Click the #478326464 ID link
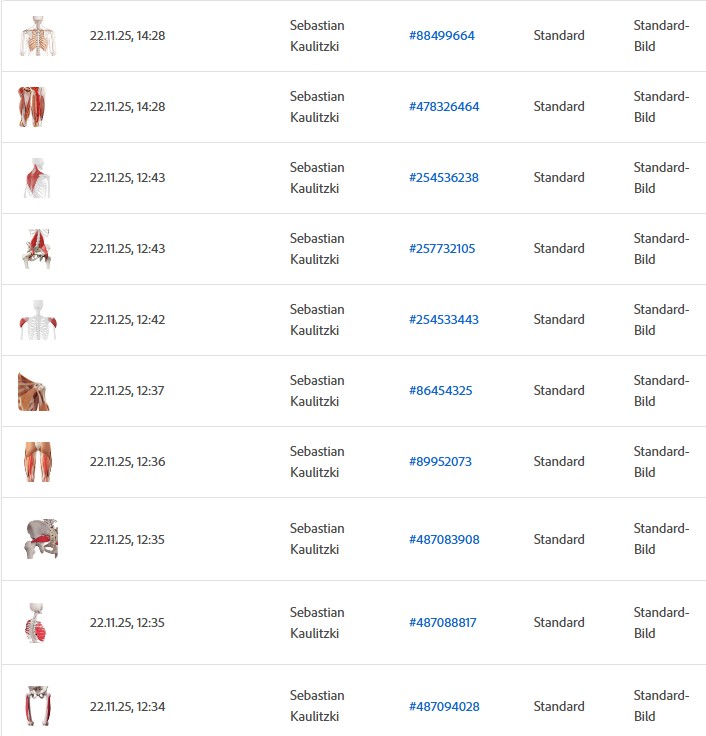This screenshot has width=706, height=736. pyautogui.click(x=444, y=107)
